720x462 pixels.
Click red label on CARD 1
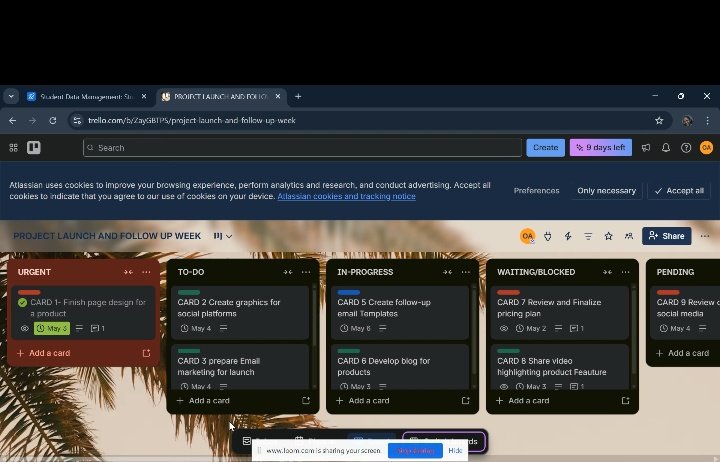click(x=29, y=292)
